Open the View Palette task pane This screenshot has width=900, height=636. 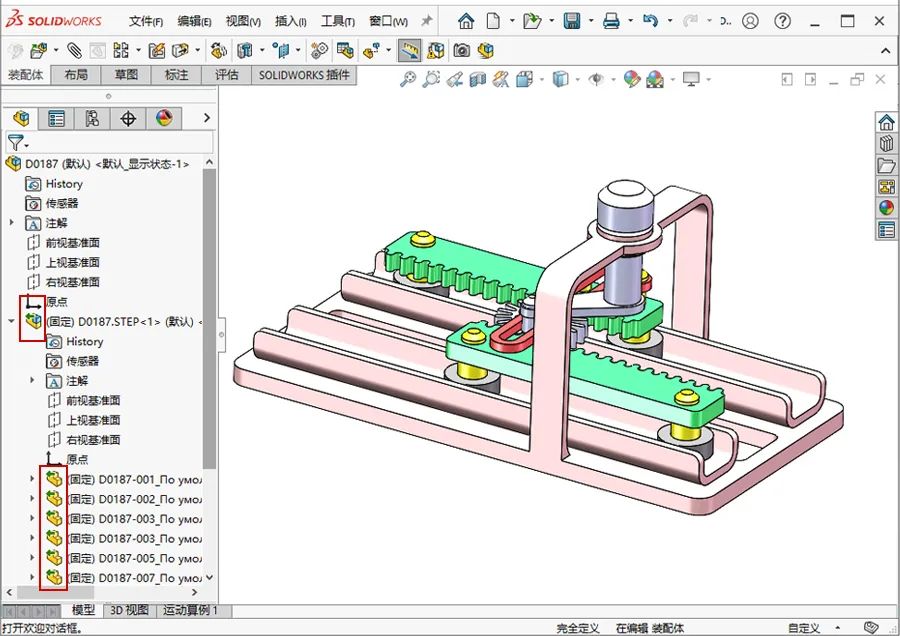(886, 187)
